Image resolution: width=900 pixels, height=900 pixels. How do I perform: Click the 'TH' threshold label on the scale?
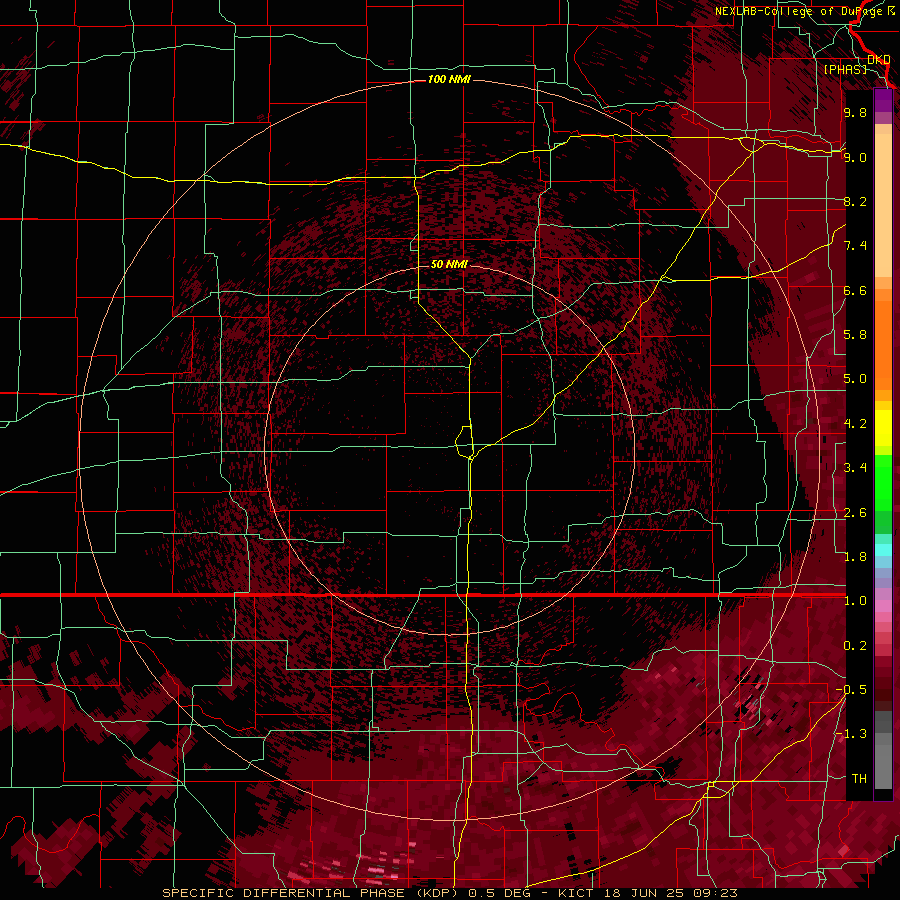(x=859, y=779)
